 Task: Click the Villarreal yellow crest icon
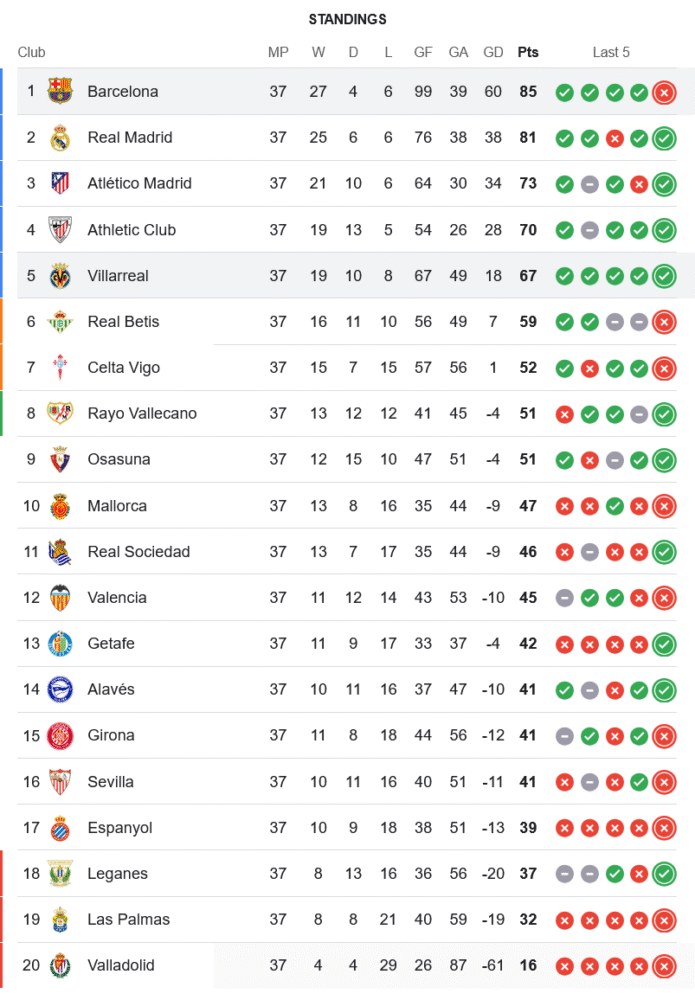tap(60, 275)
